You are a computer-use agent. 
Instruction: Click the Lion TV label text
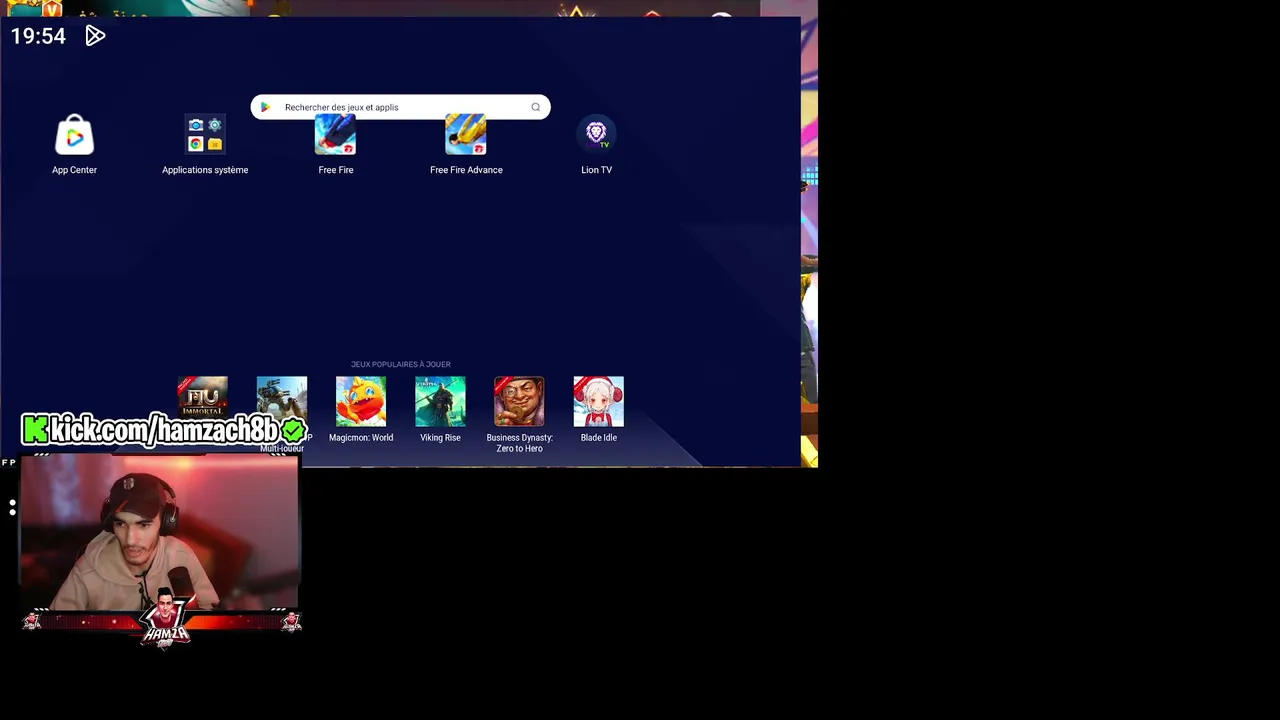pyautogui.click(x=597, y=170)
